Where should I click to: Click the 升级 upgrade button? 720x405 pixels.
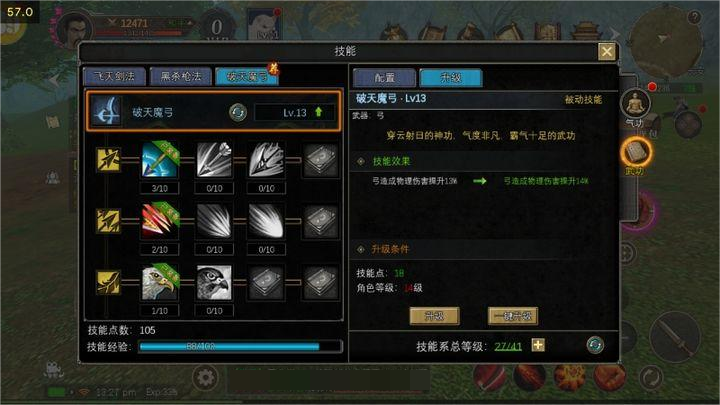(434, 316)
